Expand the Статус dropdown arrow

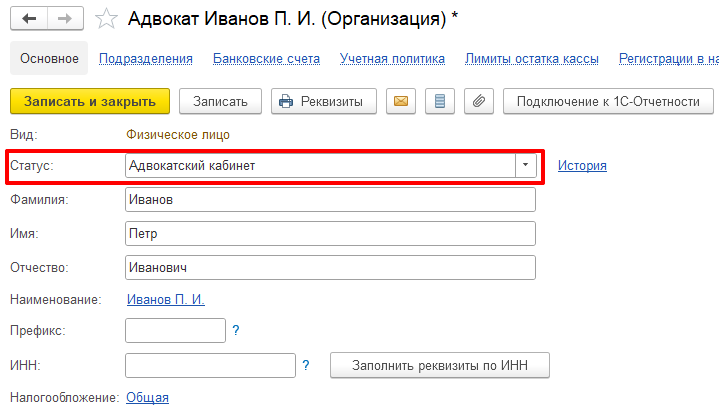(525, 166)
